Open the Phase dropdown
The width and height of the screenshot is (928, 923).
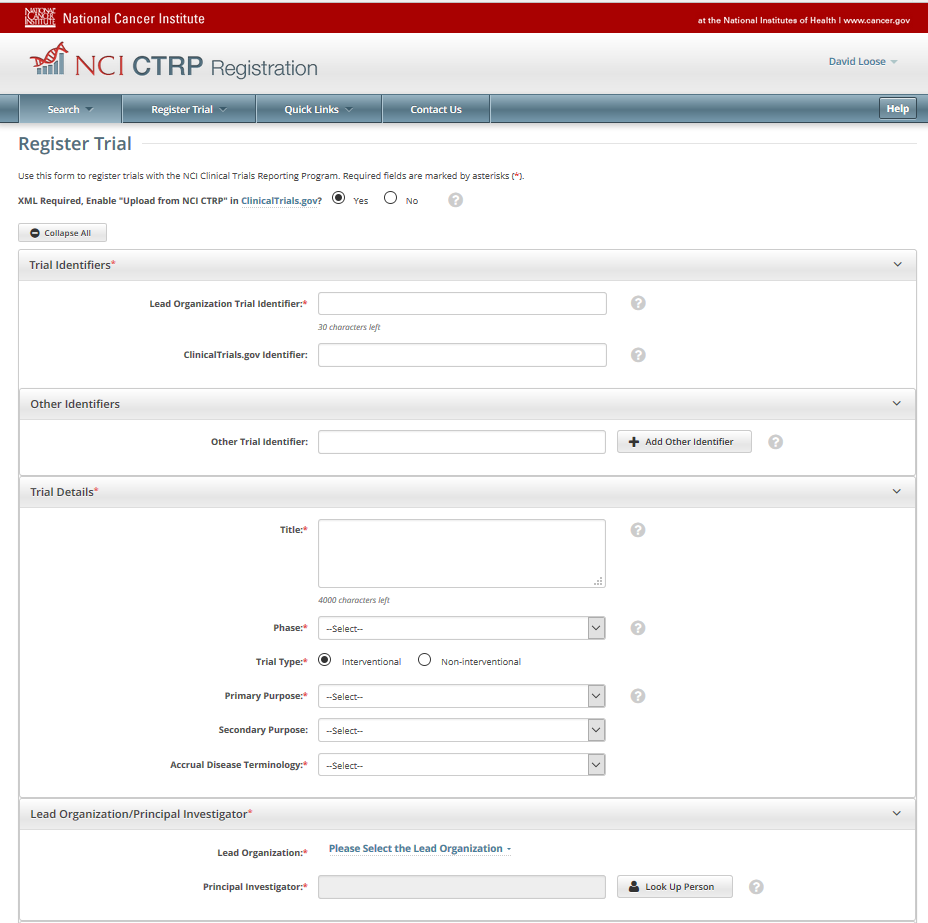click(462, 628)
